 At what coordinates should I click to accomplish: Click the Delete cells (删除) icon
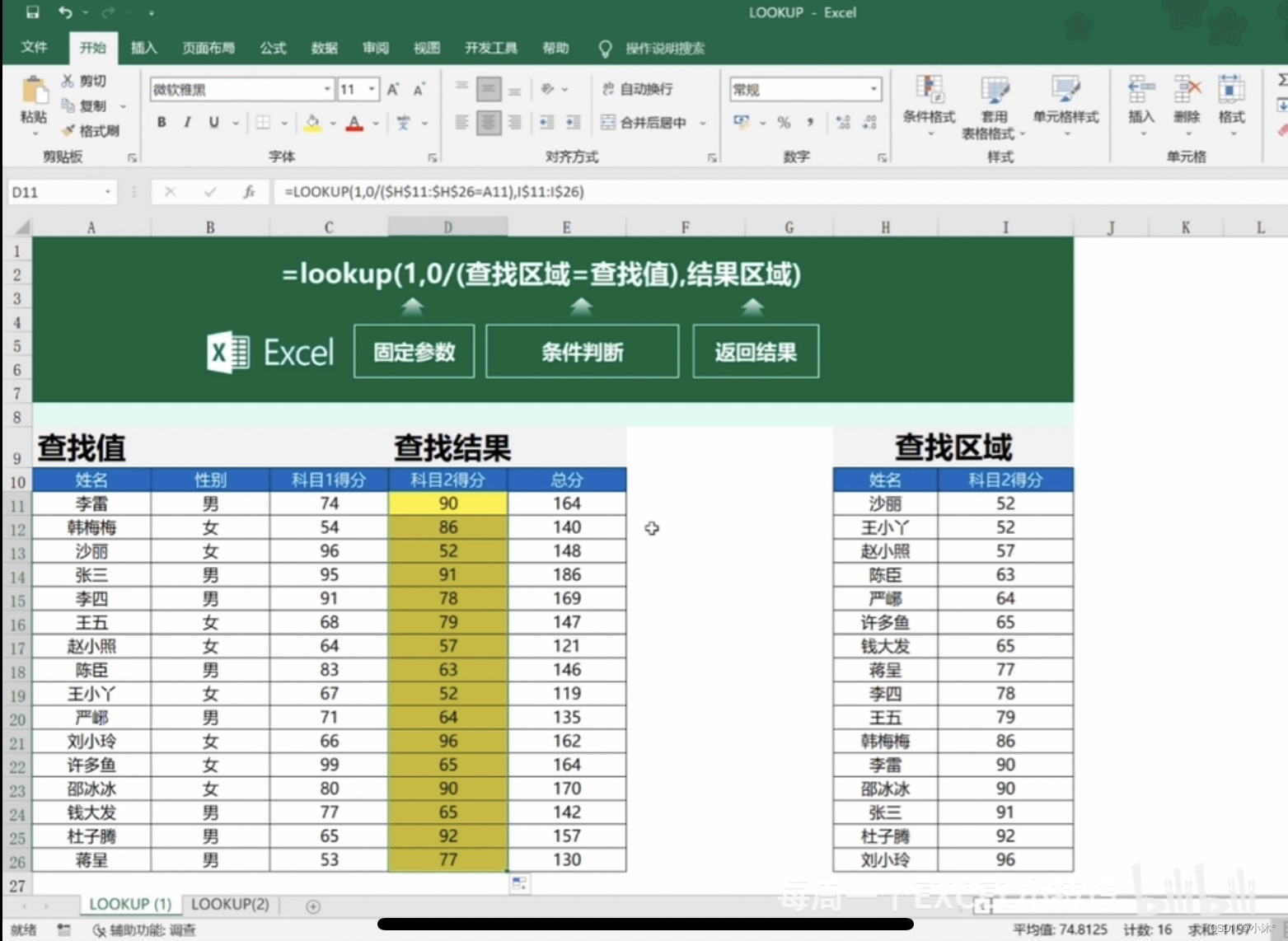pos(1187,89)
